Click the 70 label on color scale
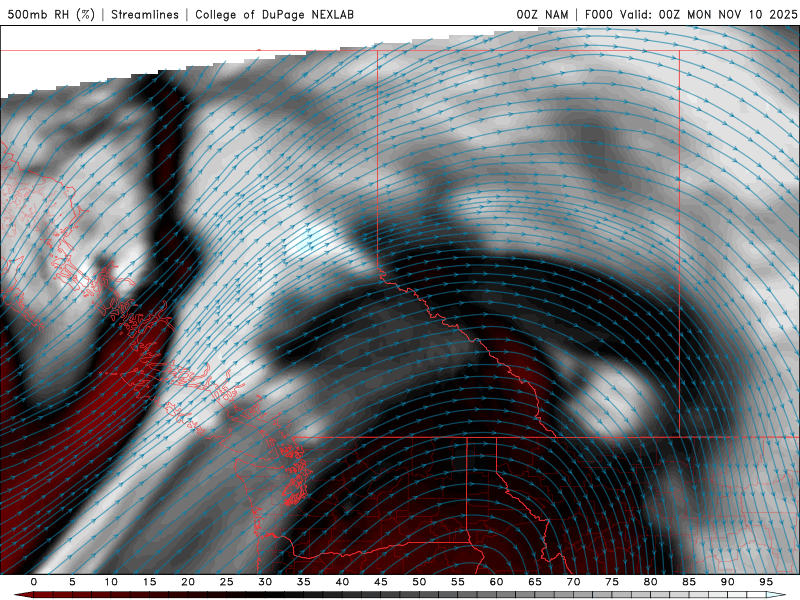The width and height of the screenshot is (800, 600). tap(573, 582)
